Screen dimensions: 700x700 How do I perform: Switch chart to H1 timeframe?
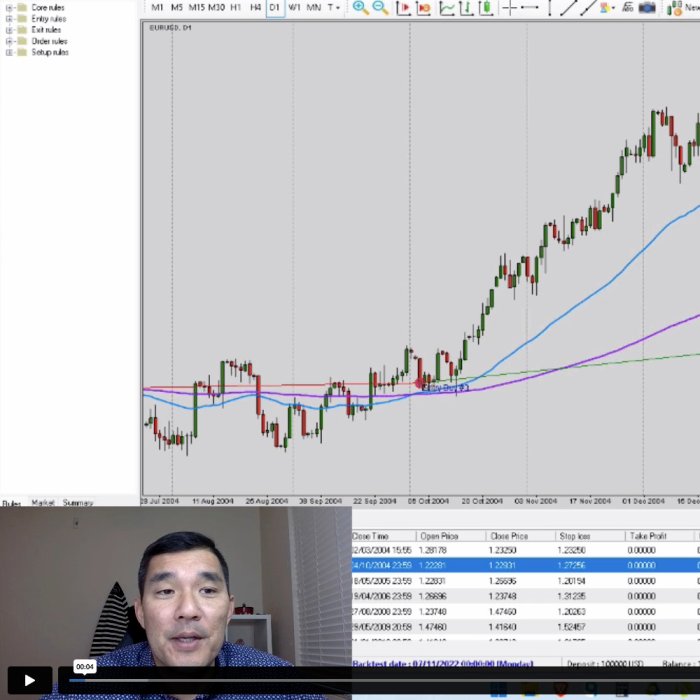tap(236, 7)
